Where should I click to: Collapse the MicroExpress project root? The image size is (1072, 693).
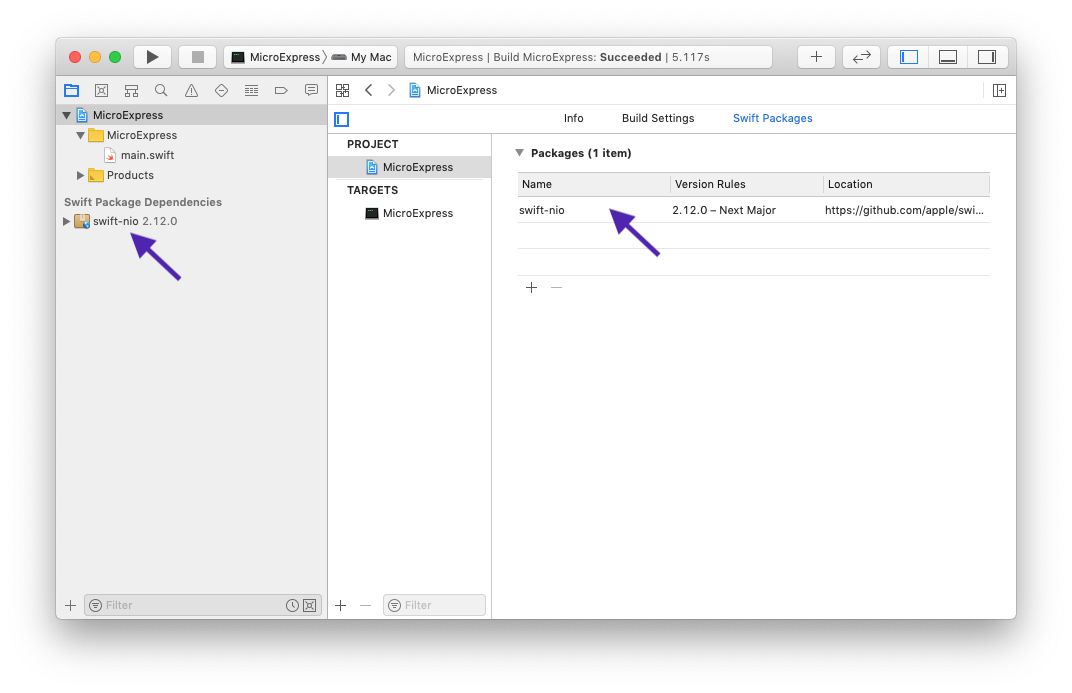66,116
